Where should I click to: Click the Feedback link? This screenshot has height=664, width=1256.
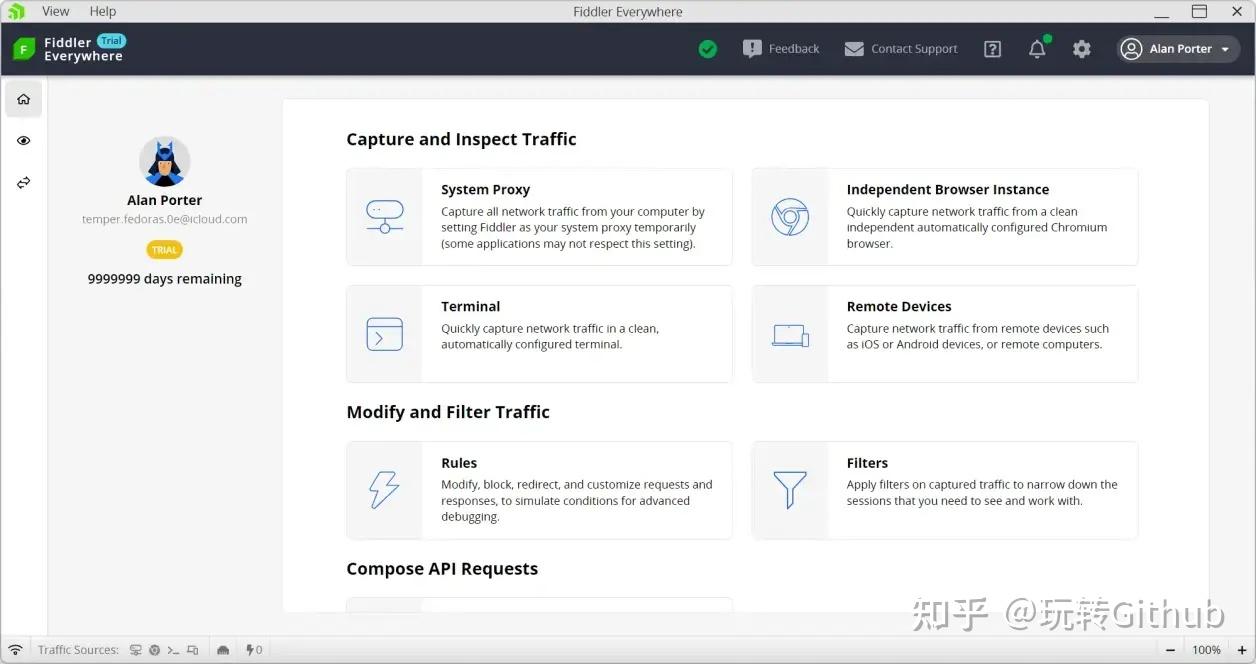794,49
